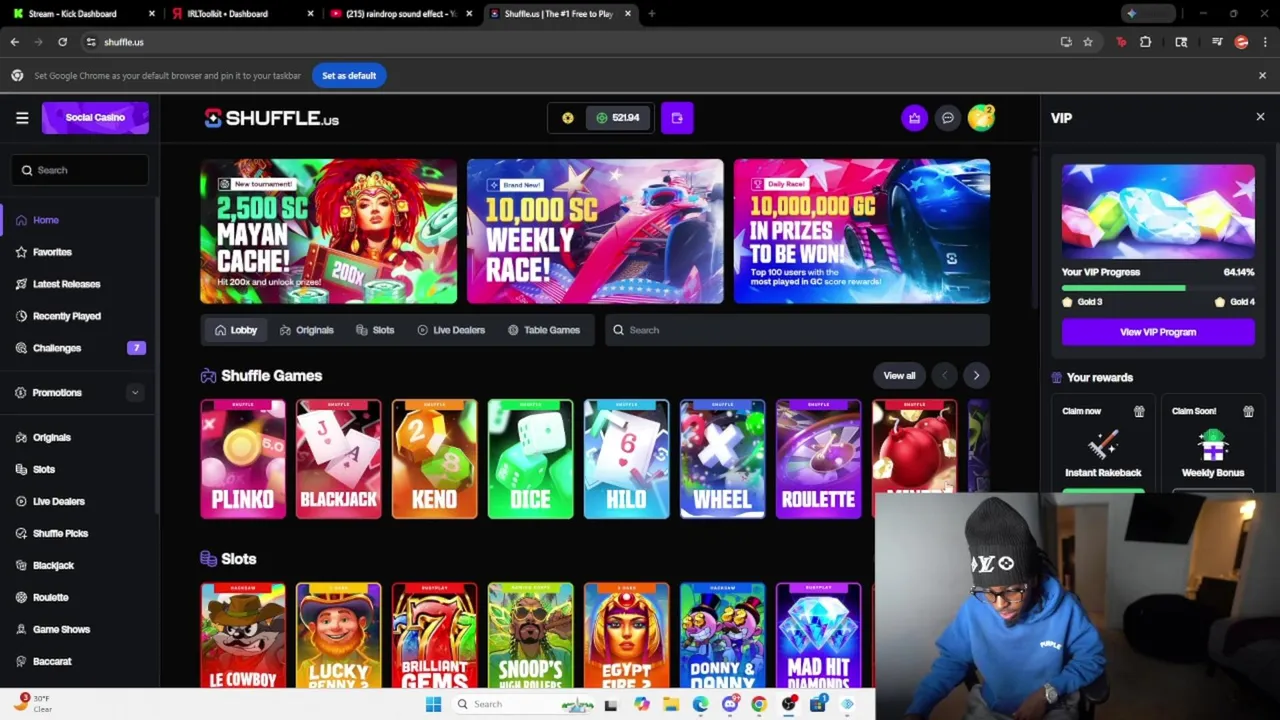
Task: Open the Blackjack game tile
Action: (x=339, y=459)
